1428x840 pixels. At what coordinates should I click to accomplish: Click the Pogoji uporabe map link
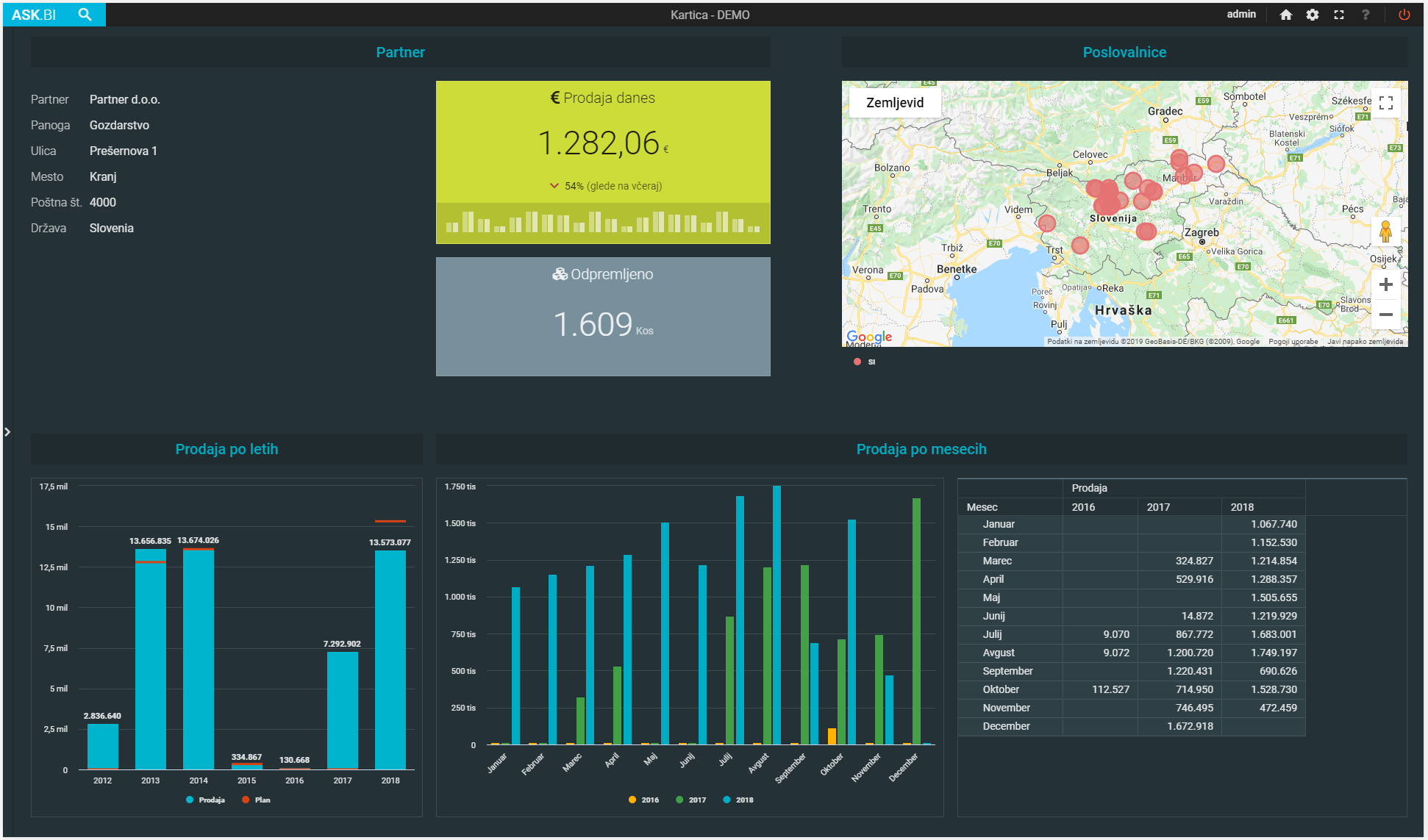pyautogui.click(x=1293, y=342)
